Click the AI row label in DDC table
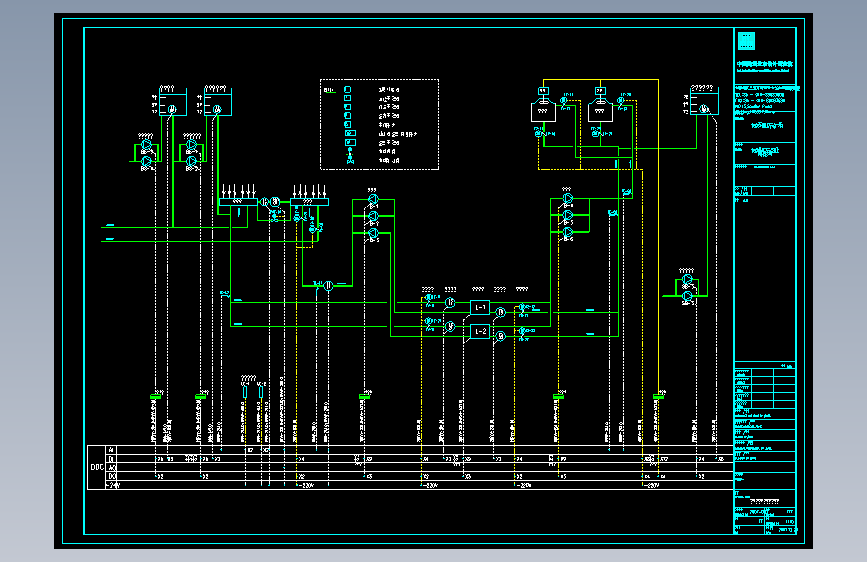 [112, 450]
